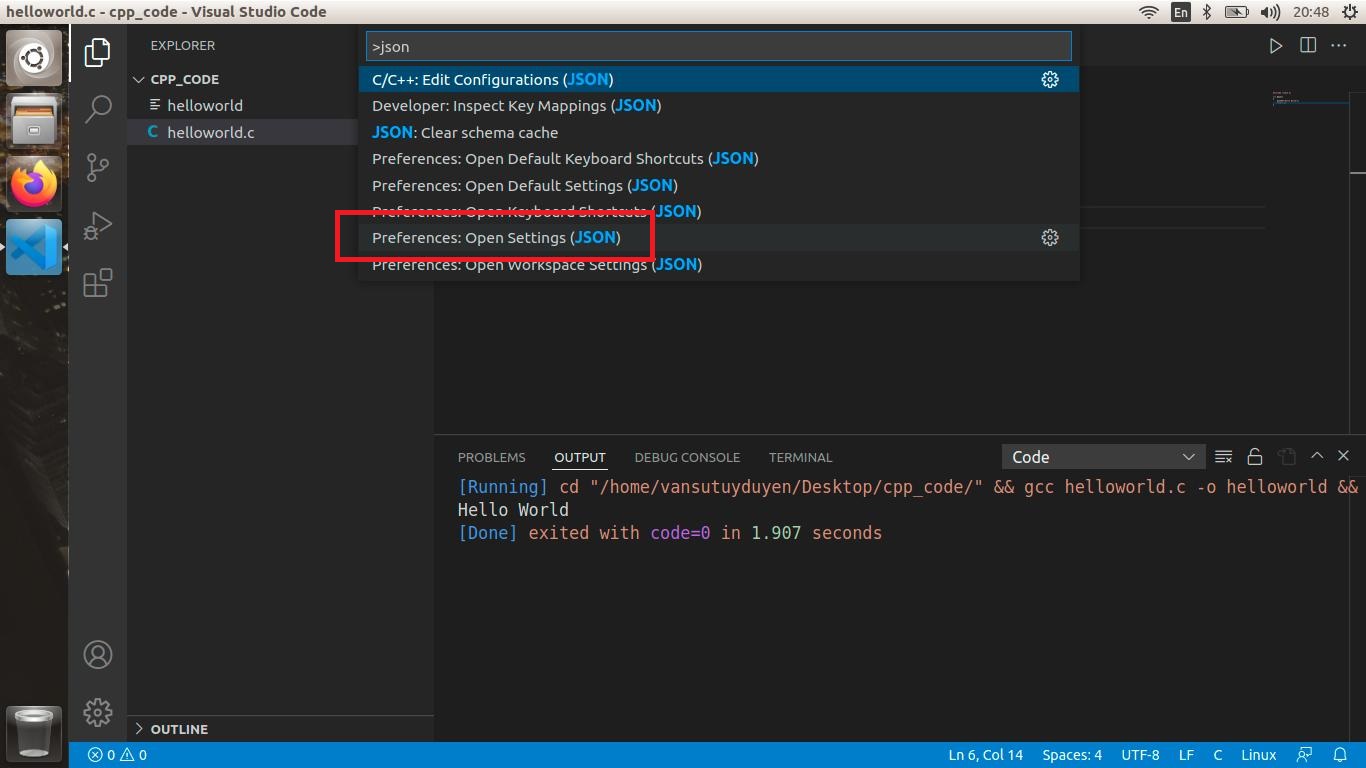Screen dimensions: 1366x768
Task: Configure keybinding gear for Open Settings (JSON)
Action: pos(1049,237)
